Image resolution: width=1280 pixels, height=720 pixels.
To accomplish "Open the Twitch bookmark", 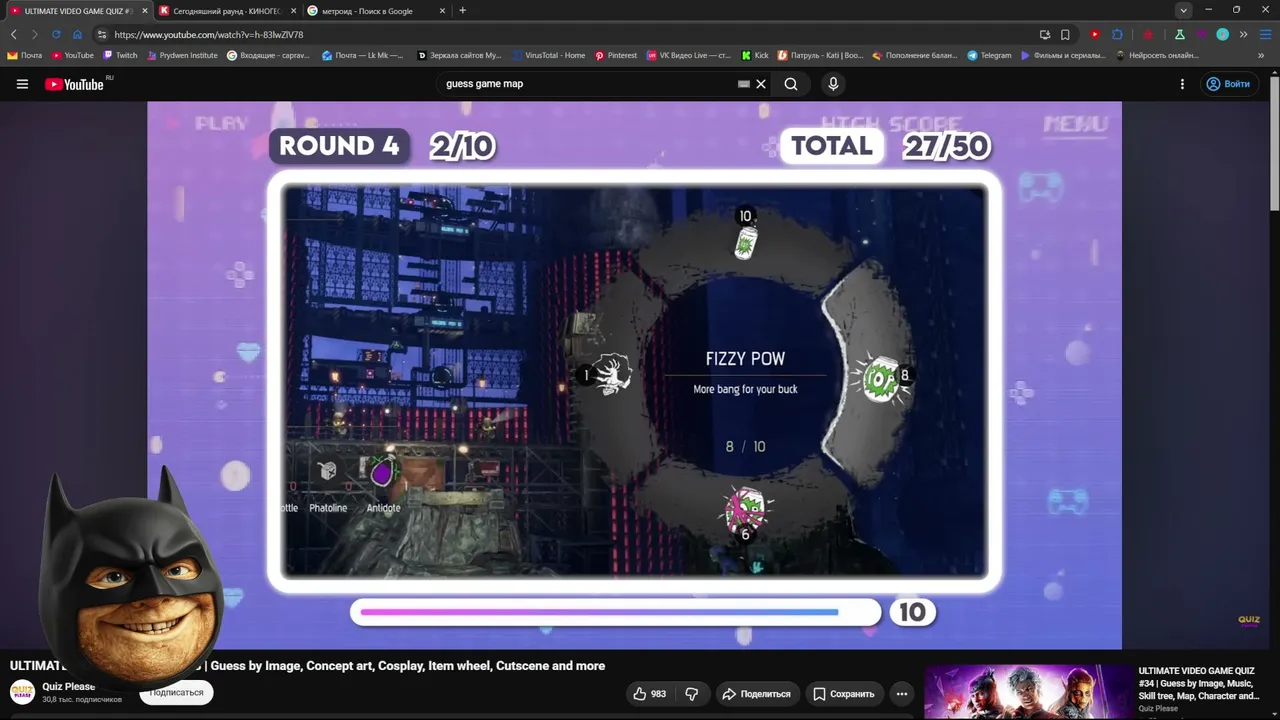I will coord(120,55).
